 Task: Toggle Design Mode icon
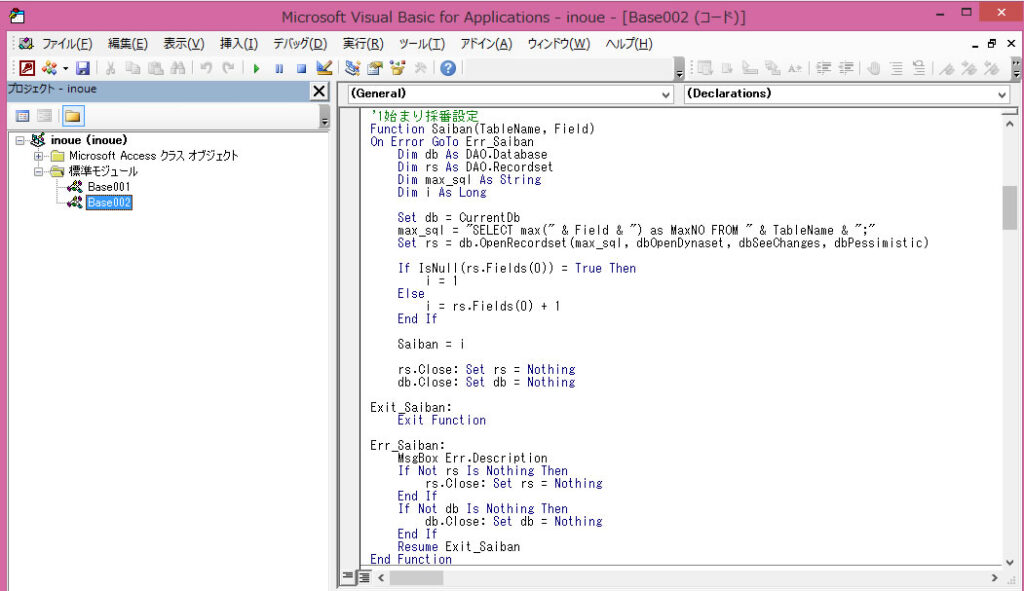click(324, 68)
